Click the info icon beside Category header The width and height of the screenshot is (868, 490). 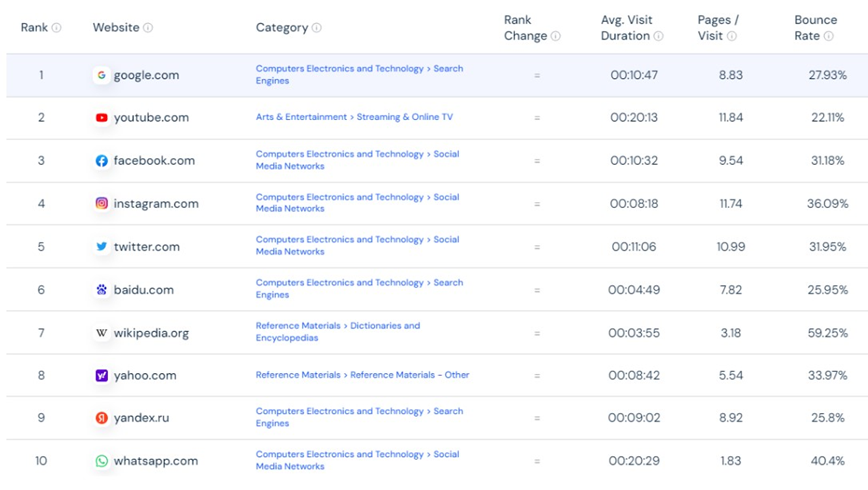[317, 28]
